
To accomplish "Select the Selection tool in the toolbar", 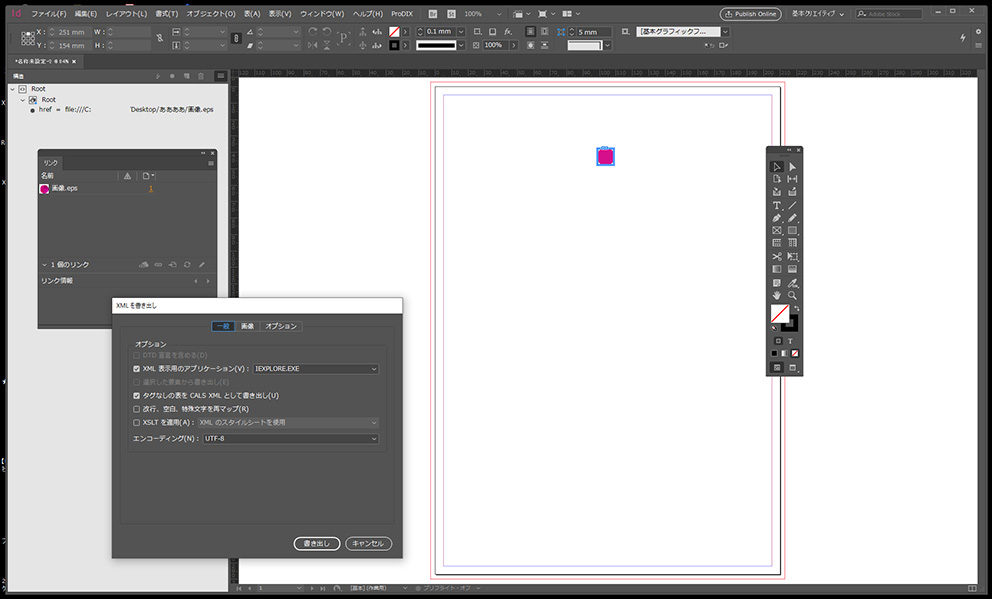I will coord(777,166).
